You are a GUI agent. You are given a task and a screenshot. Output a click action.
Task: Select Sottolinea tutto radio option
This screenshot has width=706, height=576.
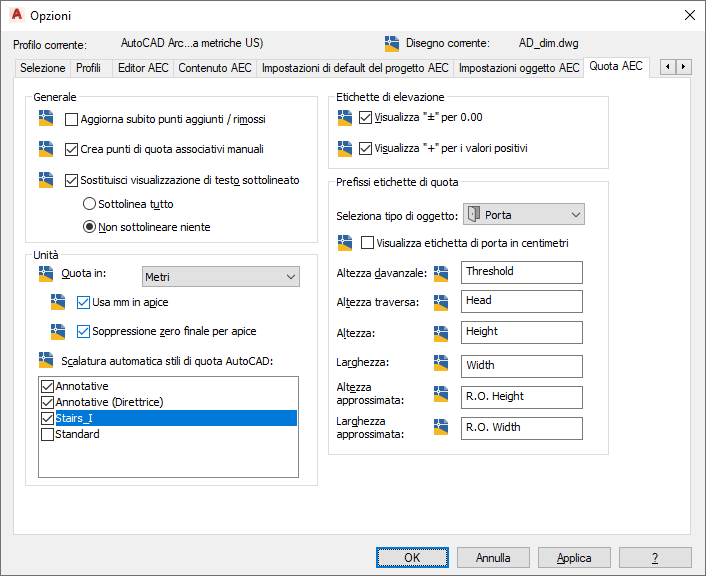point(89,204)
